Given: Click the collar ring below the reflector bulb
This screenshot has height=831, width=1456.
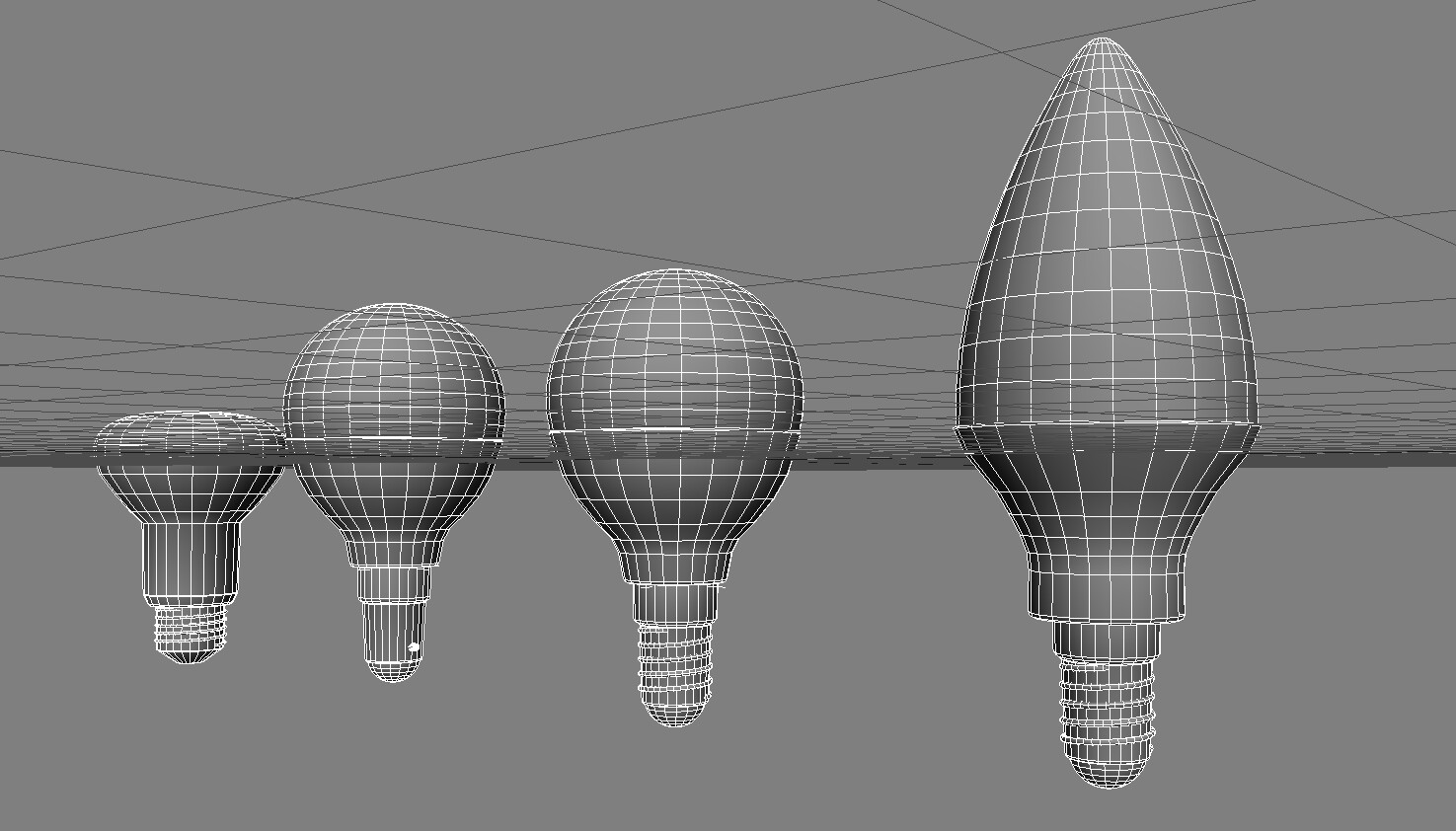Looking at the screenshot, I should (x=186, y=597).
